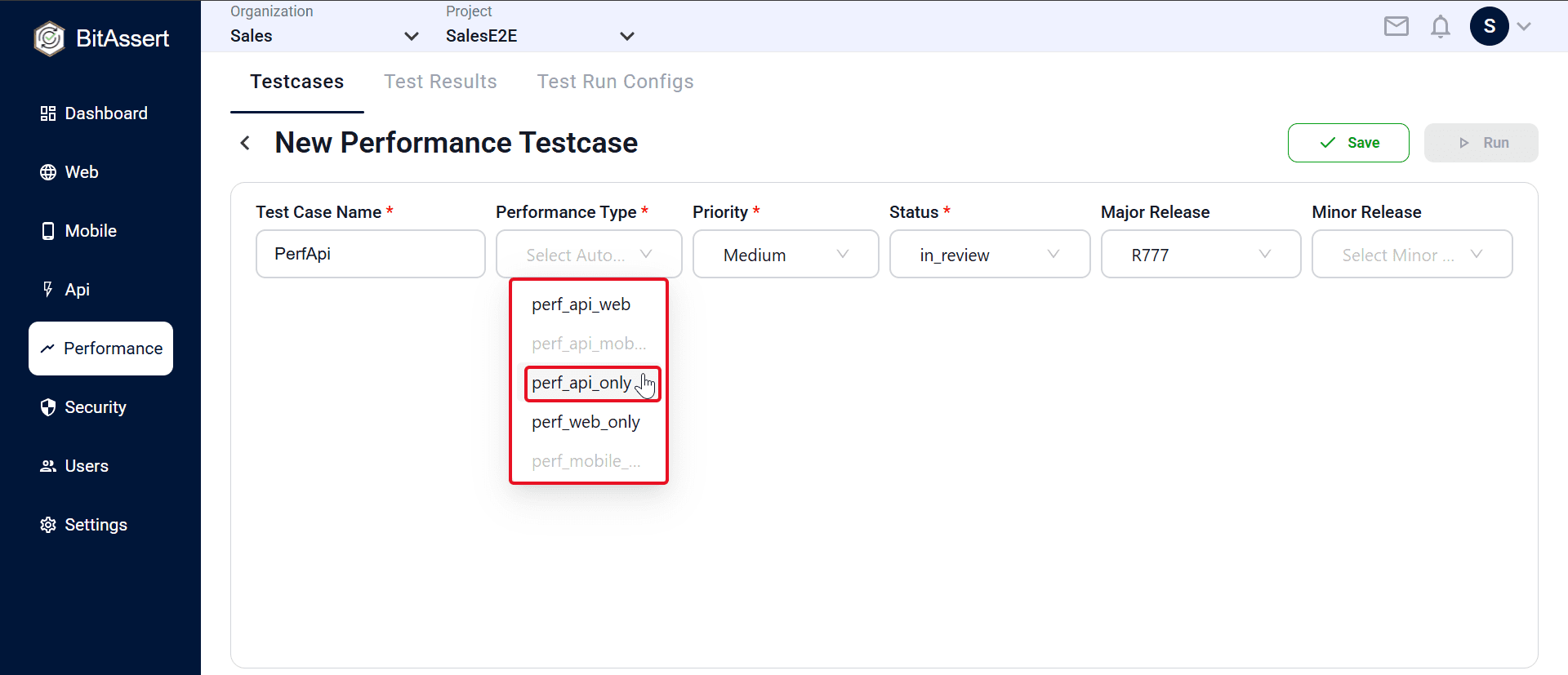This screenshot has height=675, width=1568.
Task: Open Settings in the sidebar
Action: point(100,525)
